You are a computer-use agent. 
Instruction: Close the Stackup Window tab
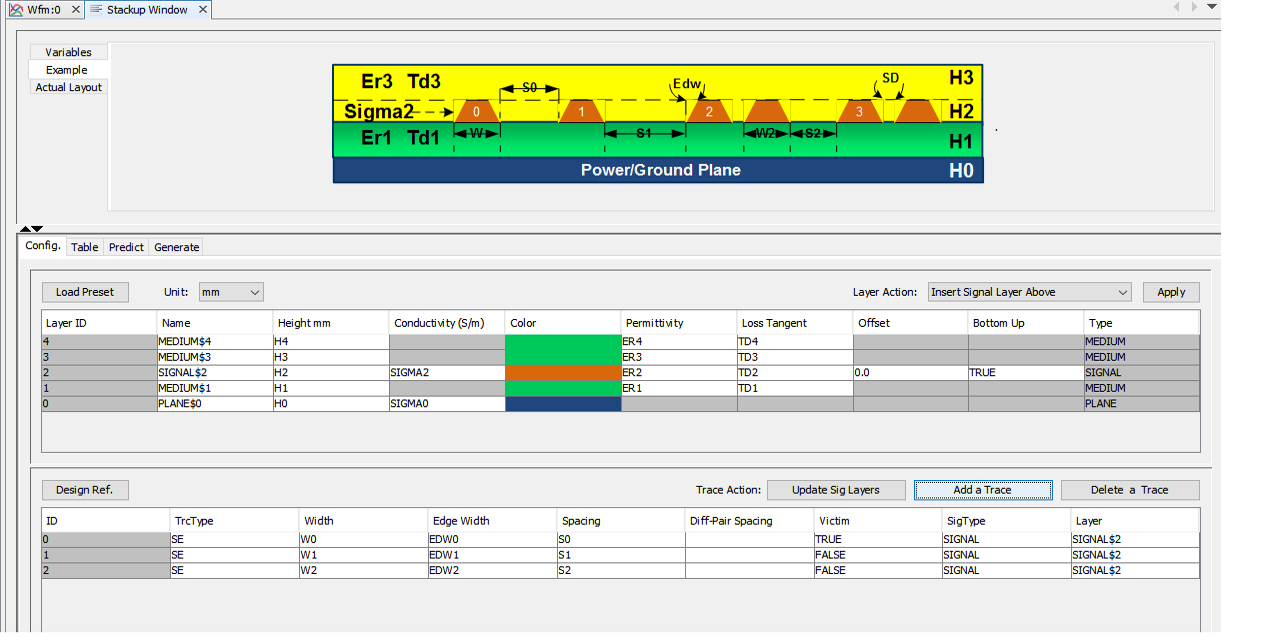(x=201, y=9)
